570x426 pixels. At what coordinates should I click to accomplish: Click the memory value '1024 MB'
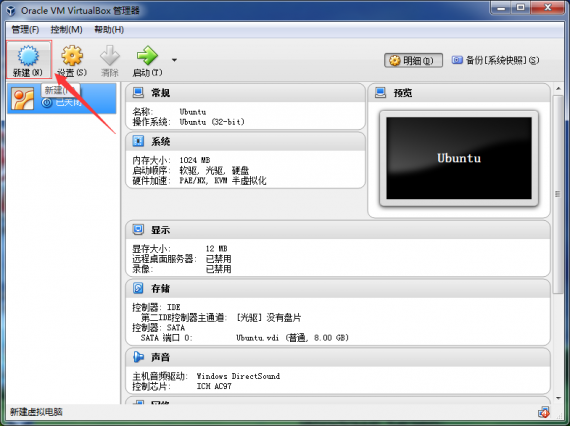[195, 160]
